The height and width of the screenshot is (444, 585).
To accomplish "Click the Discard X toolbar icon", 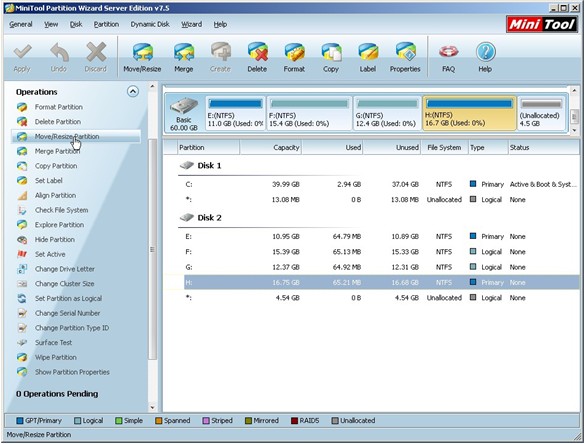I will 96,52.
